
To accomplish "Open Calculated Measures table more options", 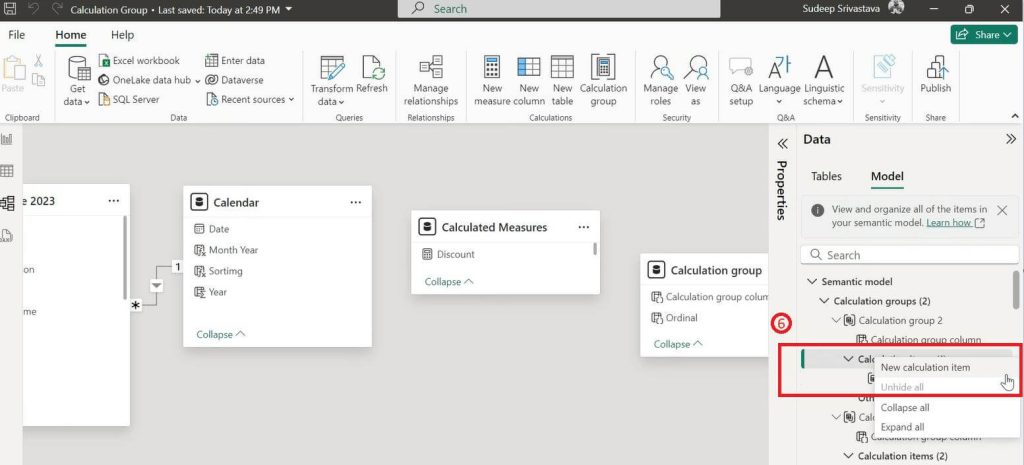I will (x=584, y=227).
